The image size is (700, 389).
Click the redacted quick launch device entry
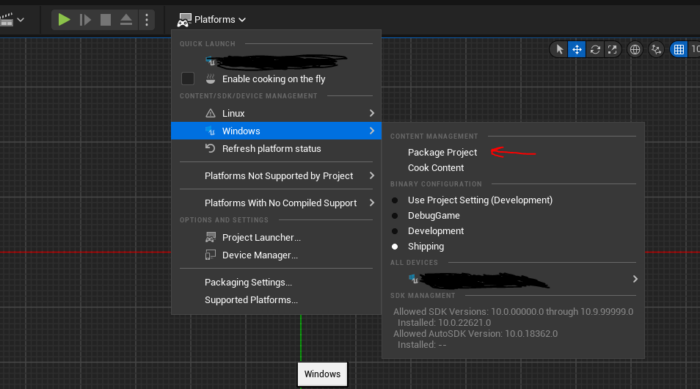point(276,62)
